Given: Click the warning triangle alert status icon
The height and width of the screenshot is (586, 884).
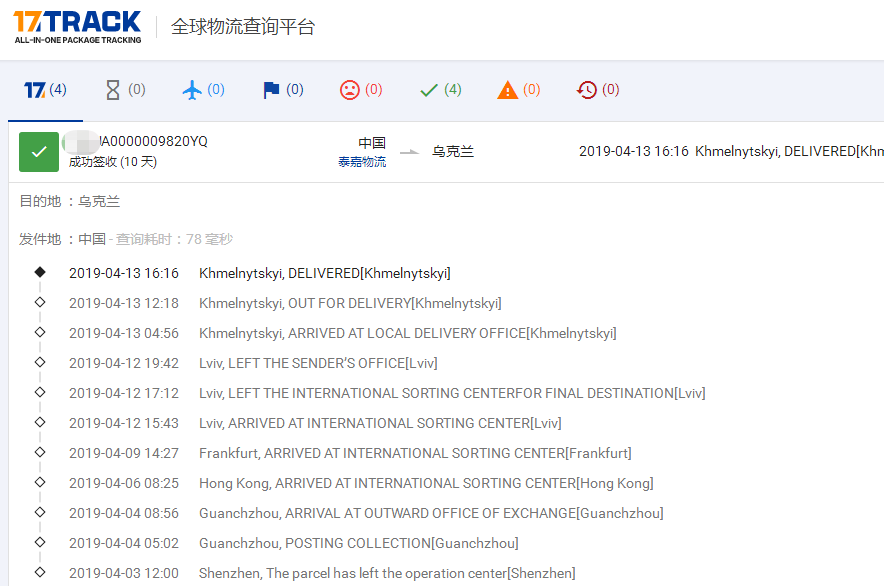Looking at the screenshot, I should [x=510, y=89].
